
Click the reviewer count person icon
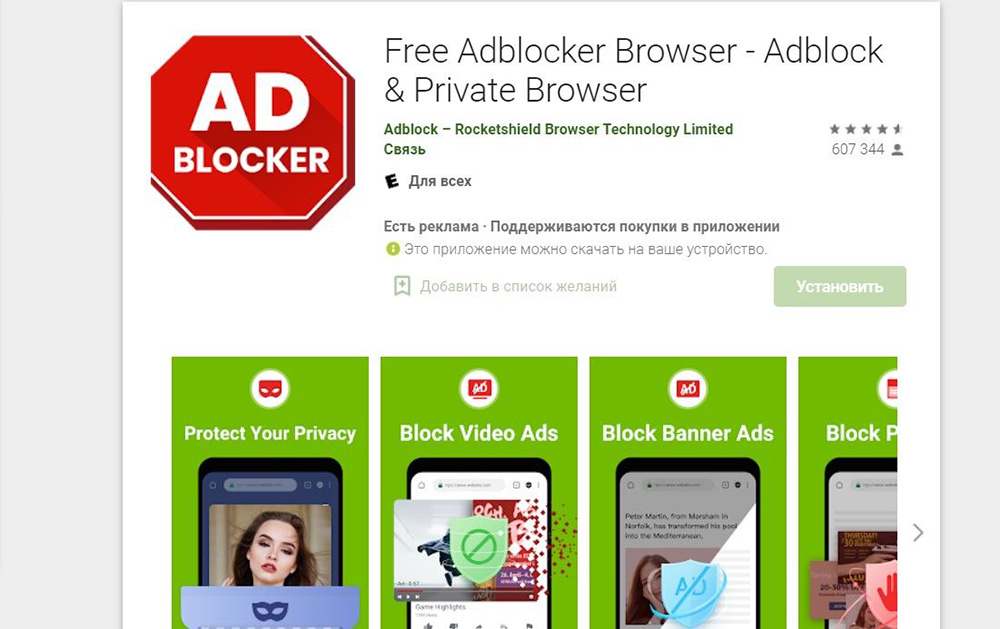pos(897,150)
